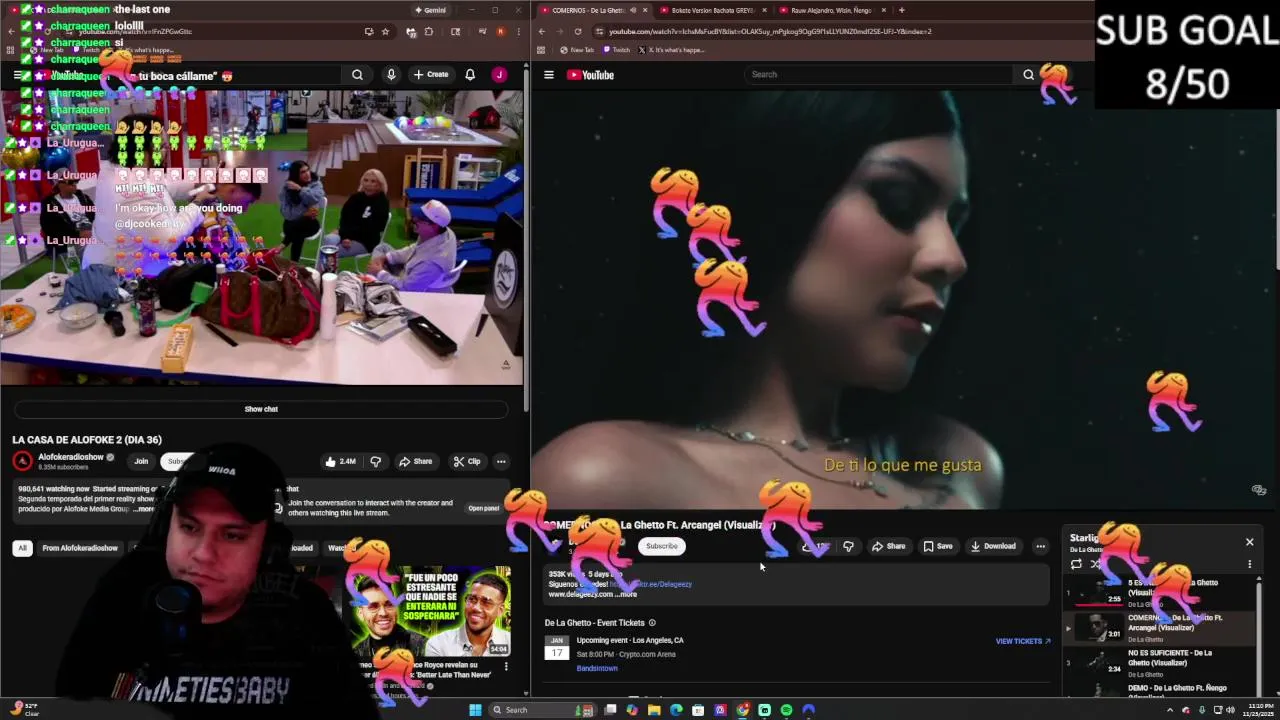Play NO ES SUFICIENTE from playlist
This screenshot has height=720, width=1280.
tap(1160, 662)
